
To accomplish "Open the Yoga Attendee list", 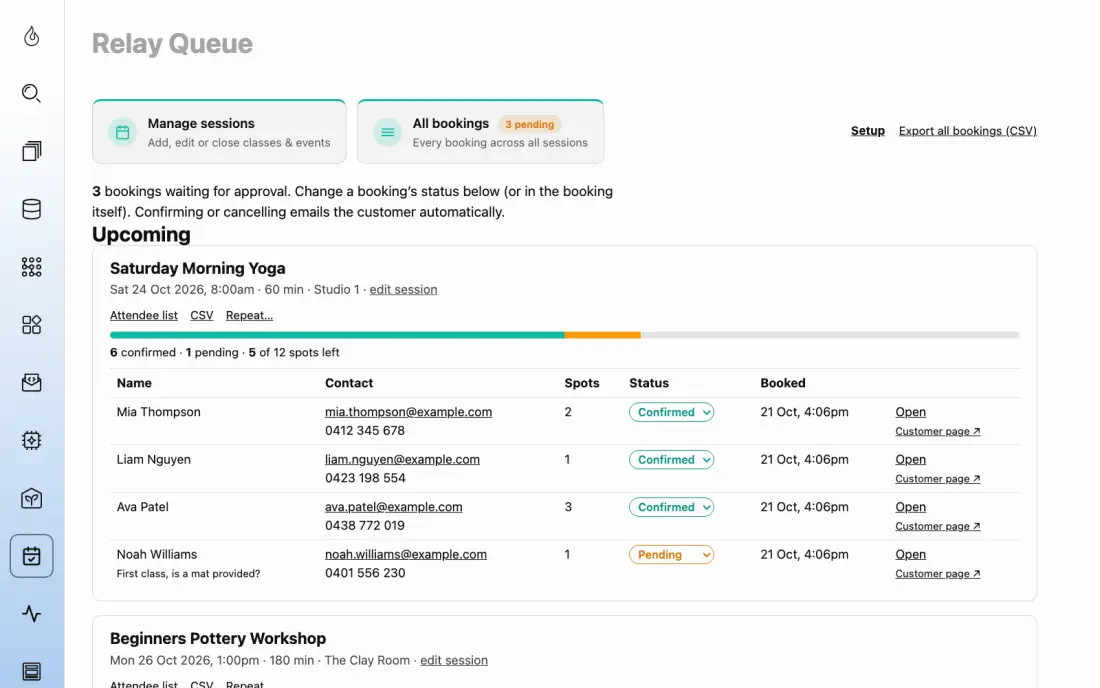I will (144, 315).
